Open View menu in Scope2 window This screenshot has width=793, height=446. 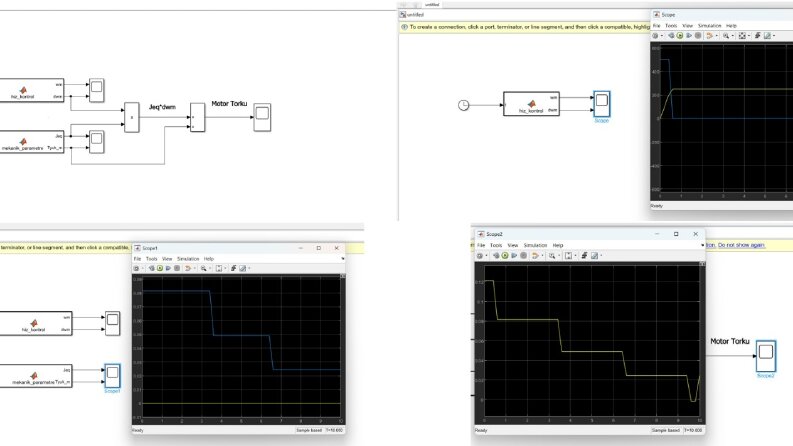point(513,245)
